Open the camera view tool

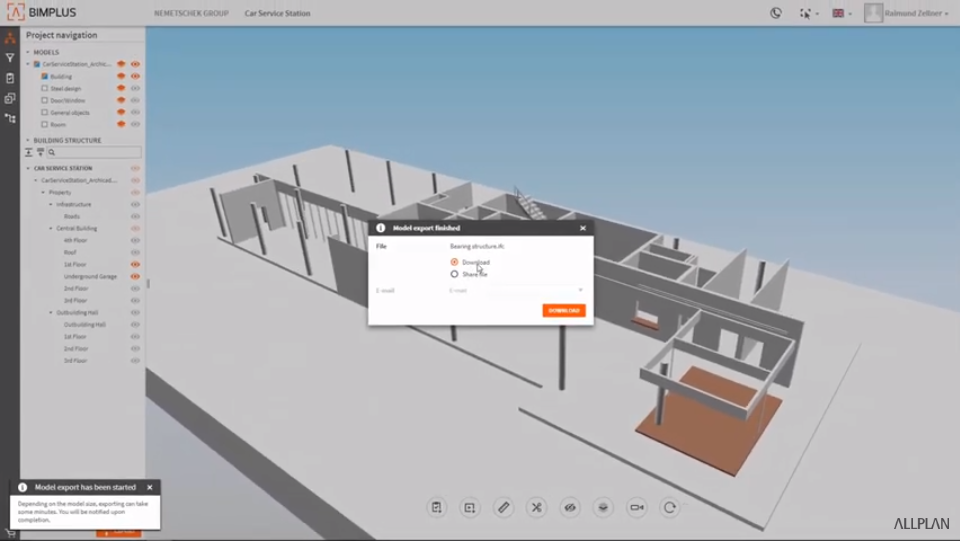coord(636,508)
